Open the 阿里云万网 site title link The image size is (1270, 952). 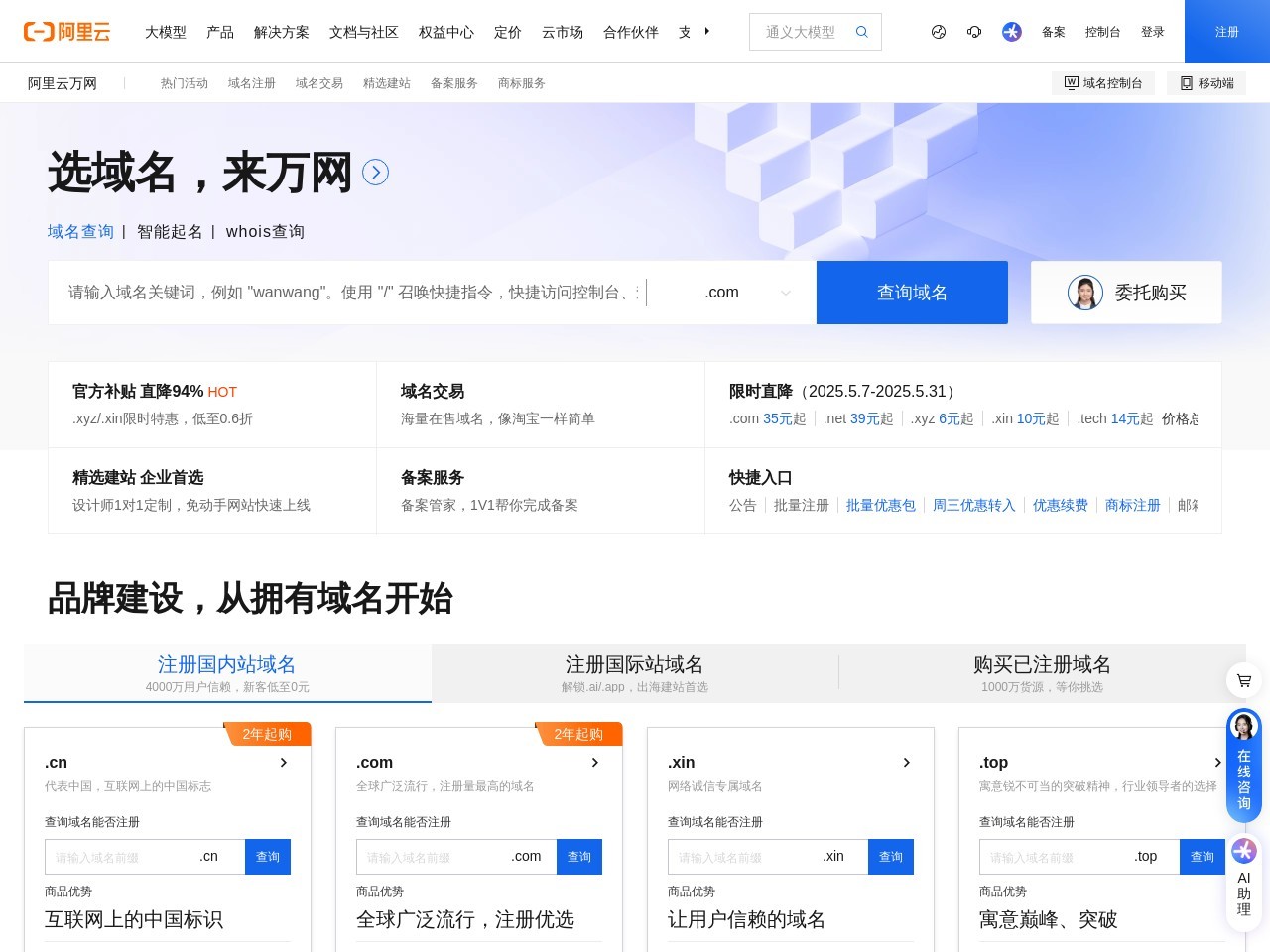63,83
